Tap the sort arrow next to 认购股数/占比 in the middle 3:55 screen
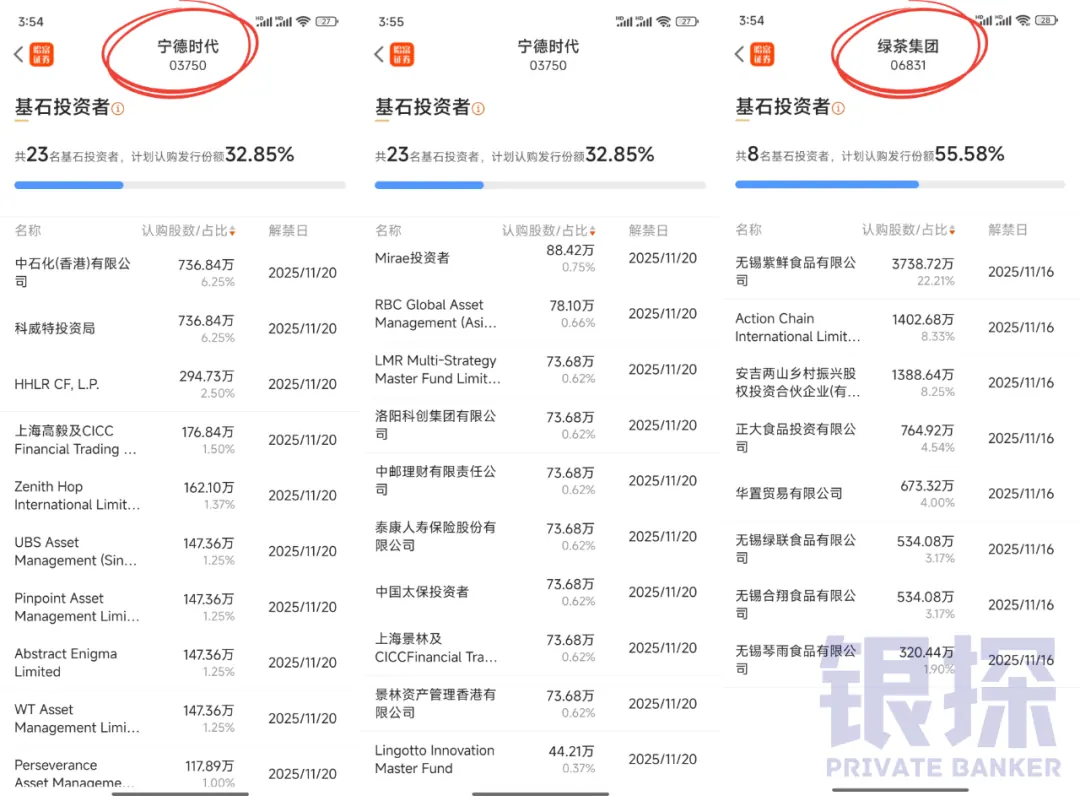 (x=593, y=231)
